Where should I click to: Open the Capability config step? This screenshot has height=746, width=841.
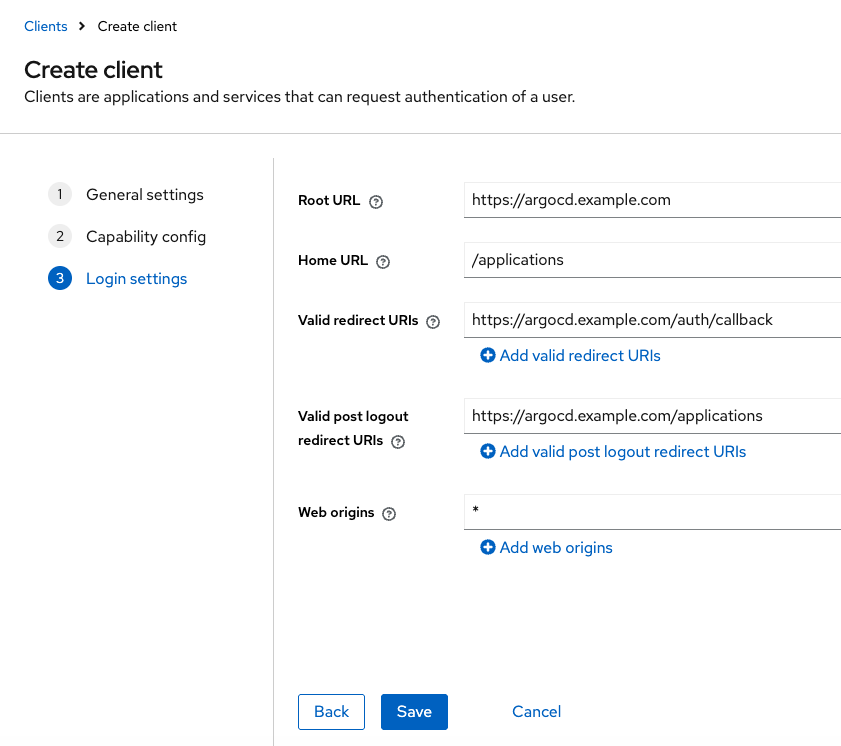click(145, 237)
